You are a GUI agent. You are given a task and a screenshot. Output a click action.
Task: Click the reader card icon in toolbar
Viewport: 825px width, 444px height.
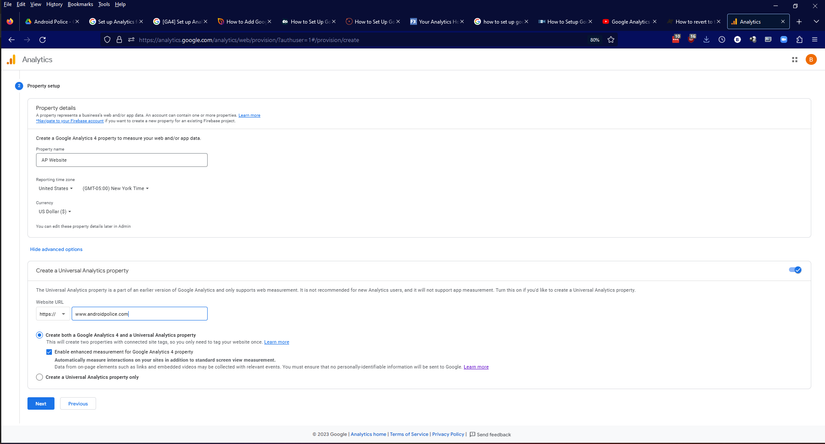tap(768, 39)
